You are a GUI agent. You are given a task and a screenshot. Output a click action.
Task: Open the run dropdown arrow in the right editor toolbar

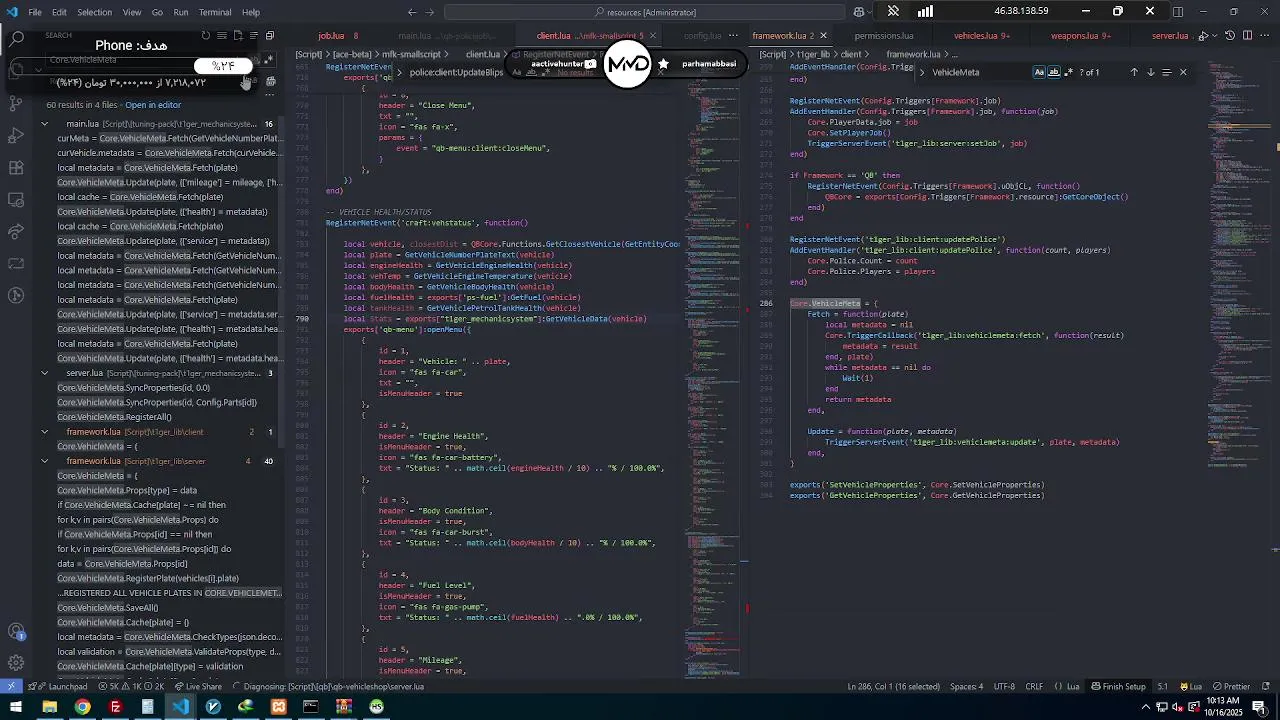(1216, 36)
